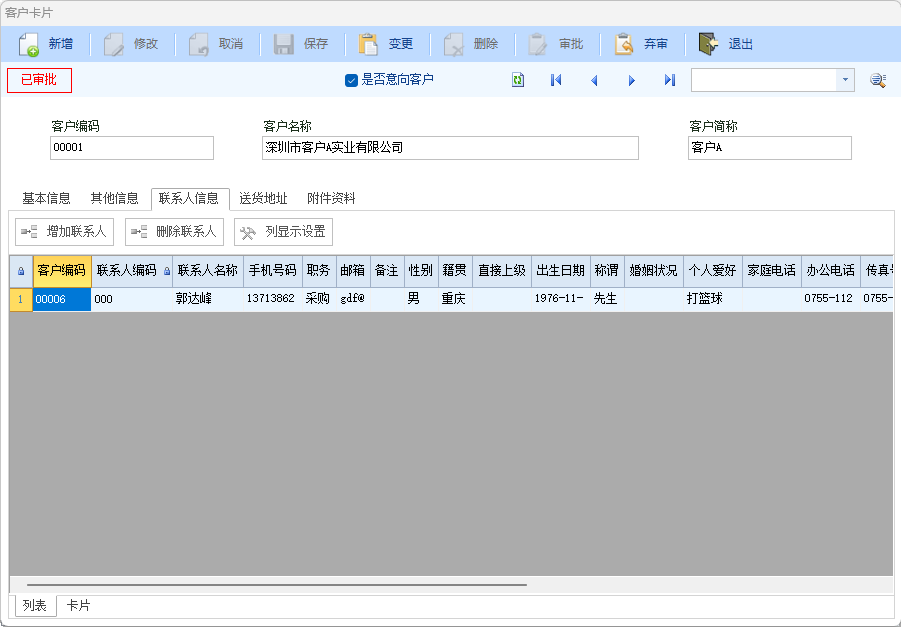Click the 删除联系人 button
901x627 pixels.
[x=174, y=232]
